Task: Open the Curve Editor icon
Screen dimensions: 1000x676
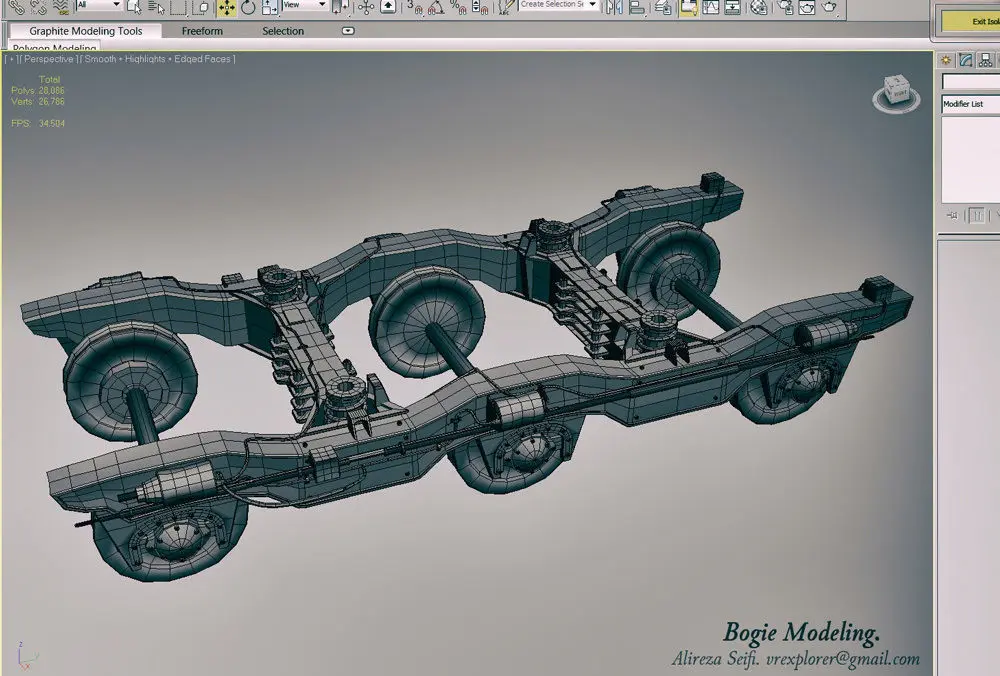Action: point(710,7)
